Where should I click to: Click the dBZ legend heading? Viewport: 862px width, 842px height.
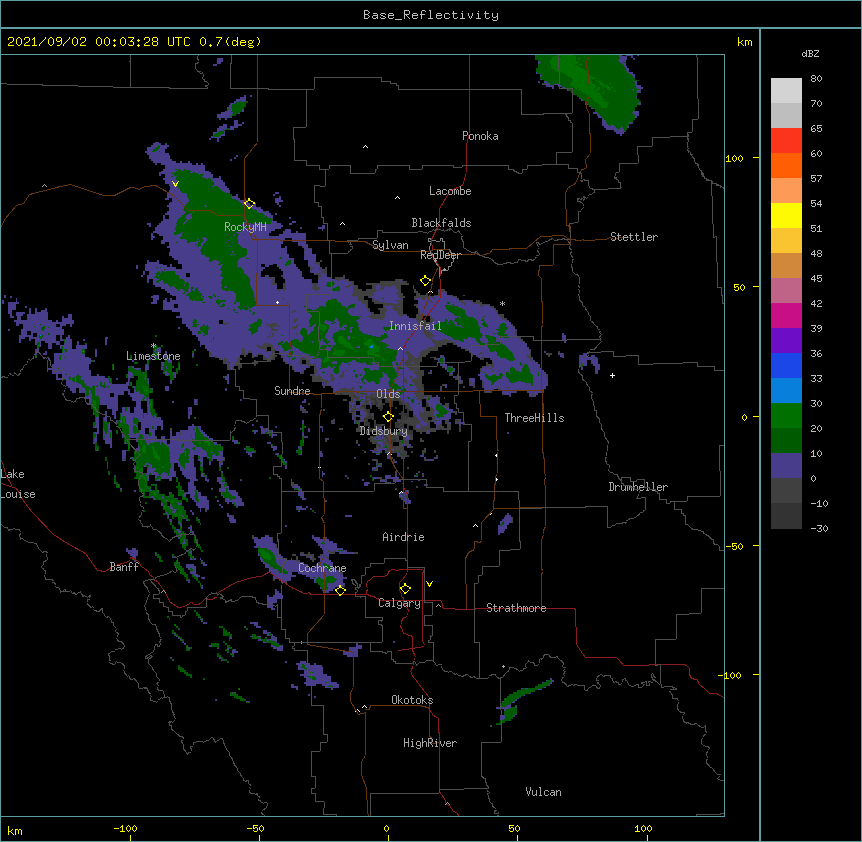tap(810, 53)
